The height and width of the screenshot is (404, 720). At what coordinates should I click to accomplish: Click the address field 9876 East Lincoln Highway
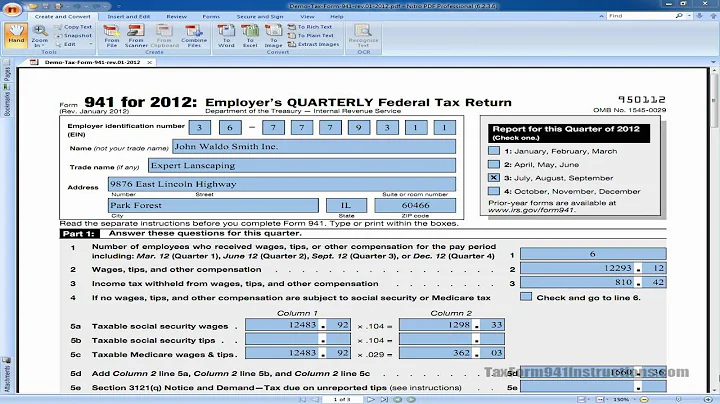pyautogui.click(x=282, y=184)
